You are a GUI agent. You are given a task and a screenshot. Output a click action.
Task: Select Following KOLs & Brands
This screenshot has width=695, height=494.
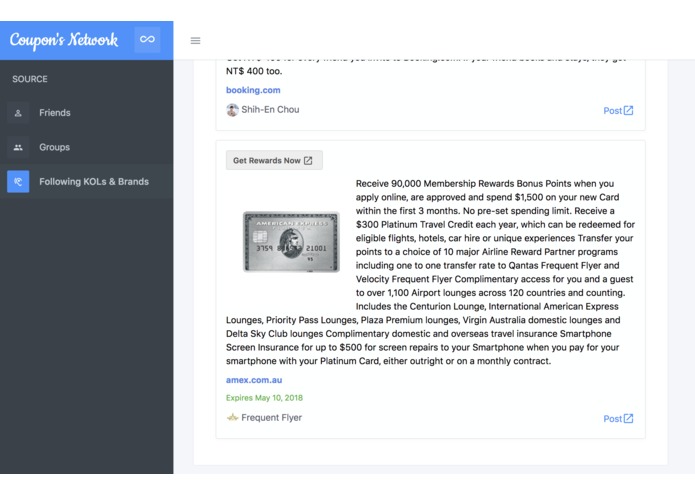pyautogui.click(x=86, y=182)
